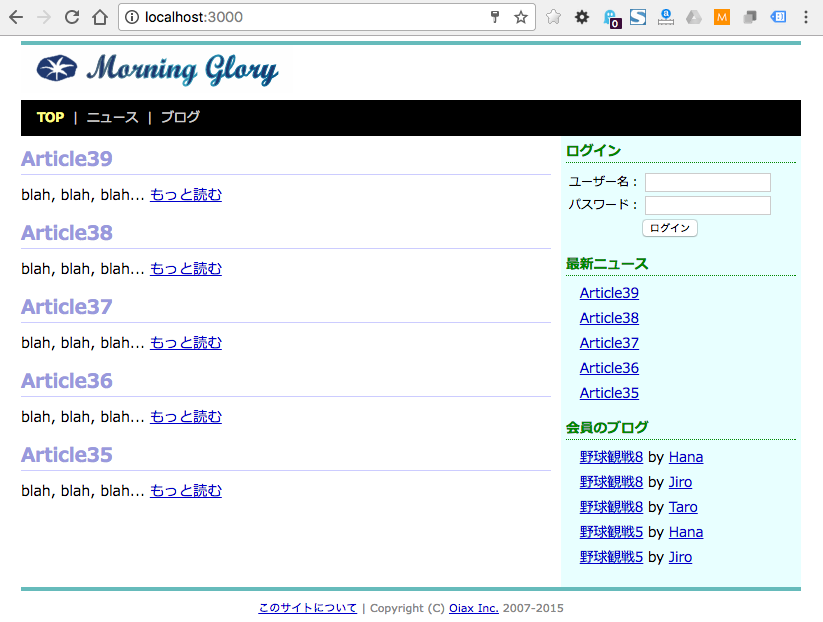The image size is (823, 622).
Task: Click もっと読む under Article36
Action: pos(186,417)
